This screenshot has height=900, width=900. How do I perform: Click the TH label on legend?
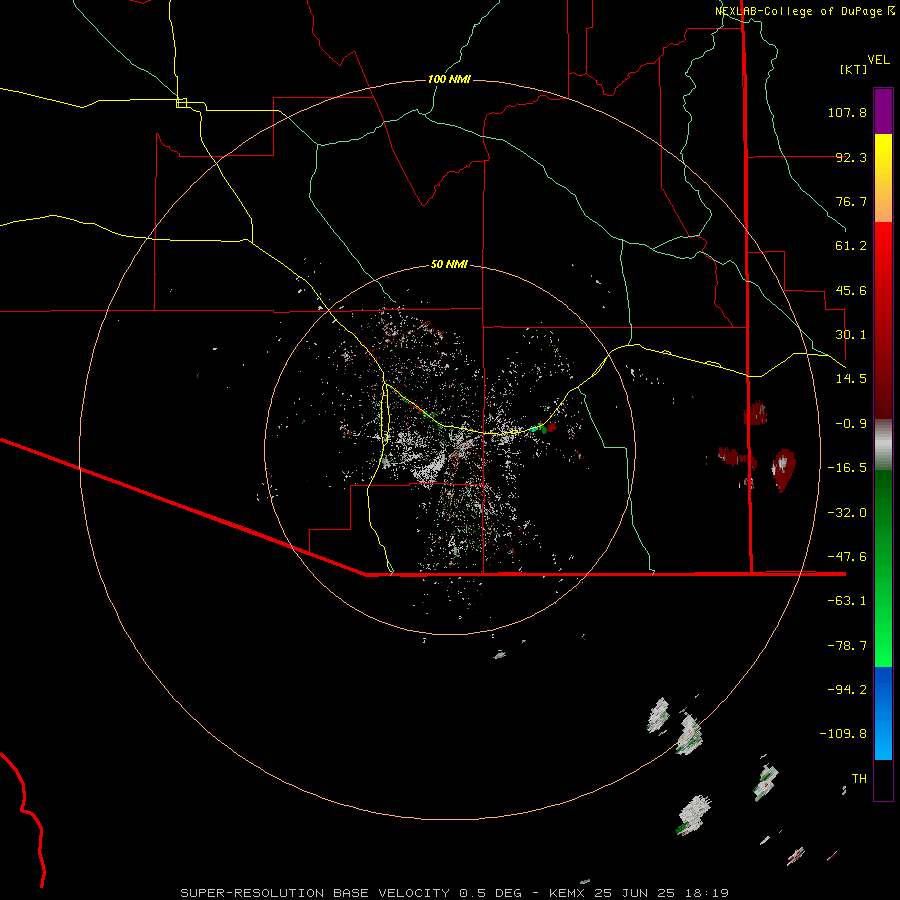pos(859,779)
